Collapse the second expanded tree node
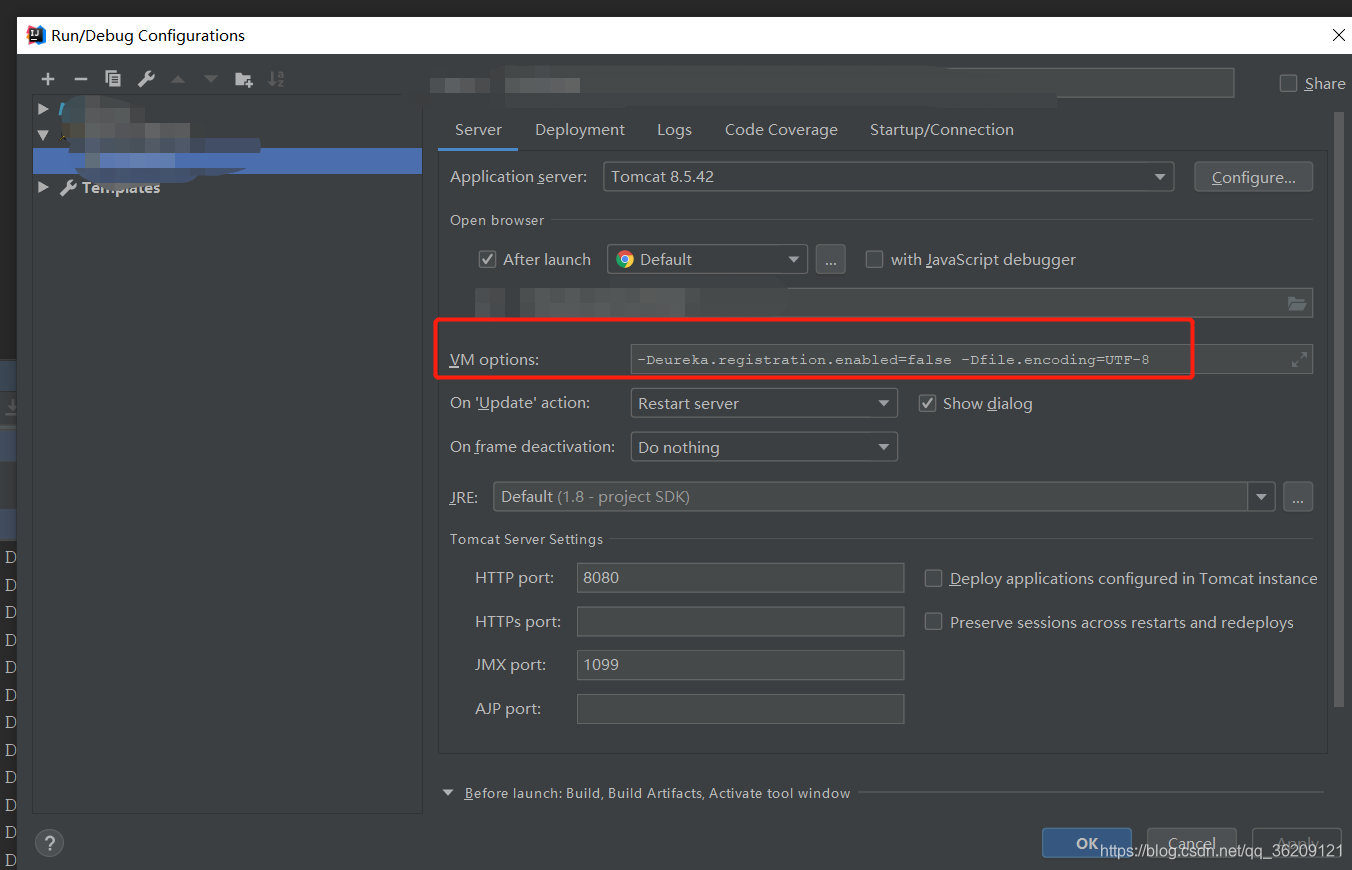Screen dimensions: 1352x870 point(42,135)
